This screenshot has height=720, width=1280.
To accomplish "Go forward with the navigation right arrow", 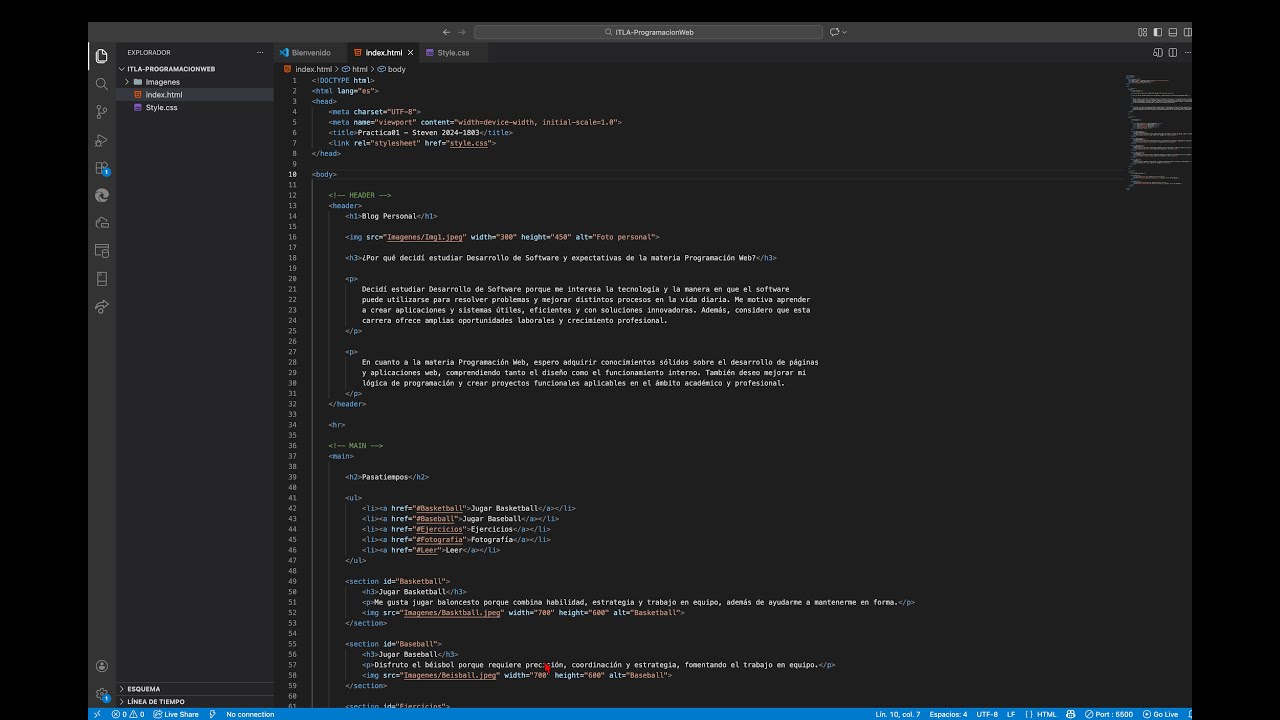I will pos(461,32).
